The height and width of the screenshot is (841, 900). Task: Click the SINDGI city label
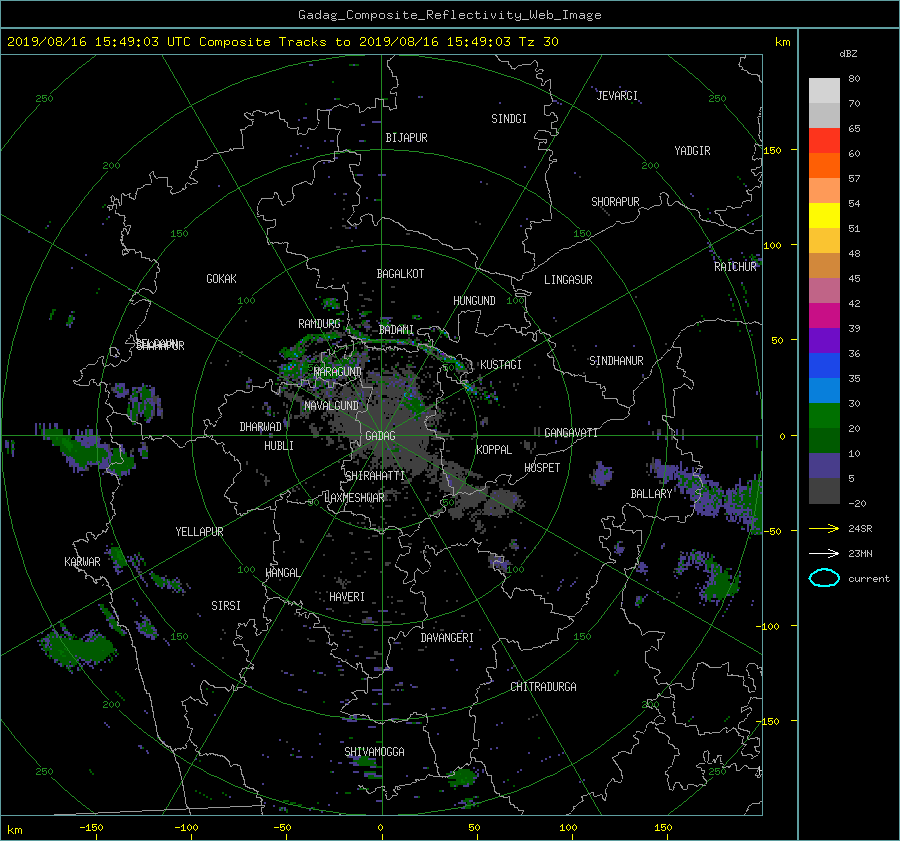(509, 119)
